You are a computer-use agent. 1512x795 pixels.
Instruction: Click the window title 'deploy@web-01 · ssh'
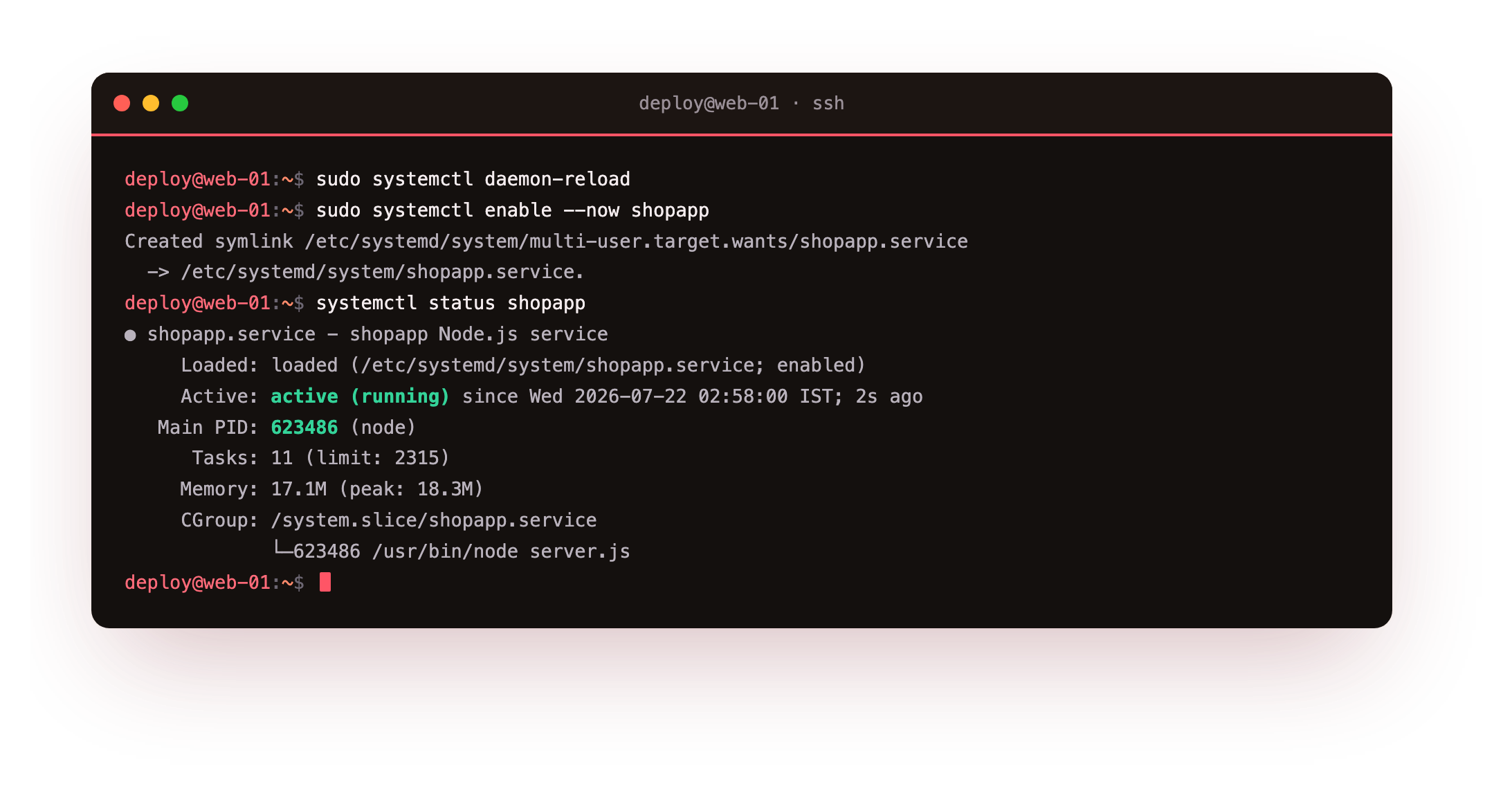point(741,103)
